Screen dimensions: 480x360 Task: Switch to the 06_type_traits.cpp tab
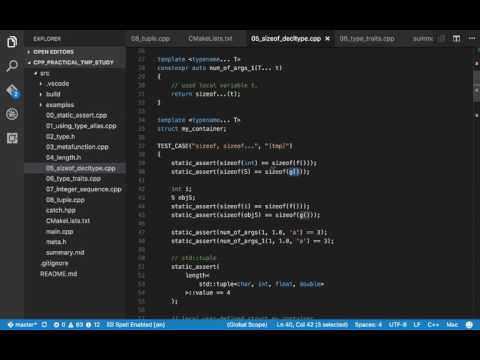367,39
